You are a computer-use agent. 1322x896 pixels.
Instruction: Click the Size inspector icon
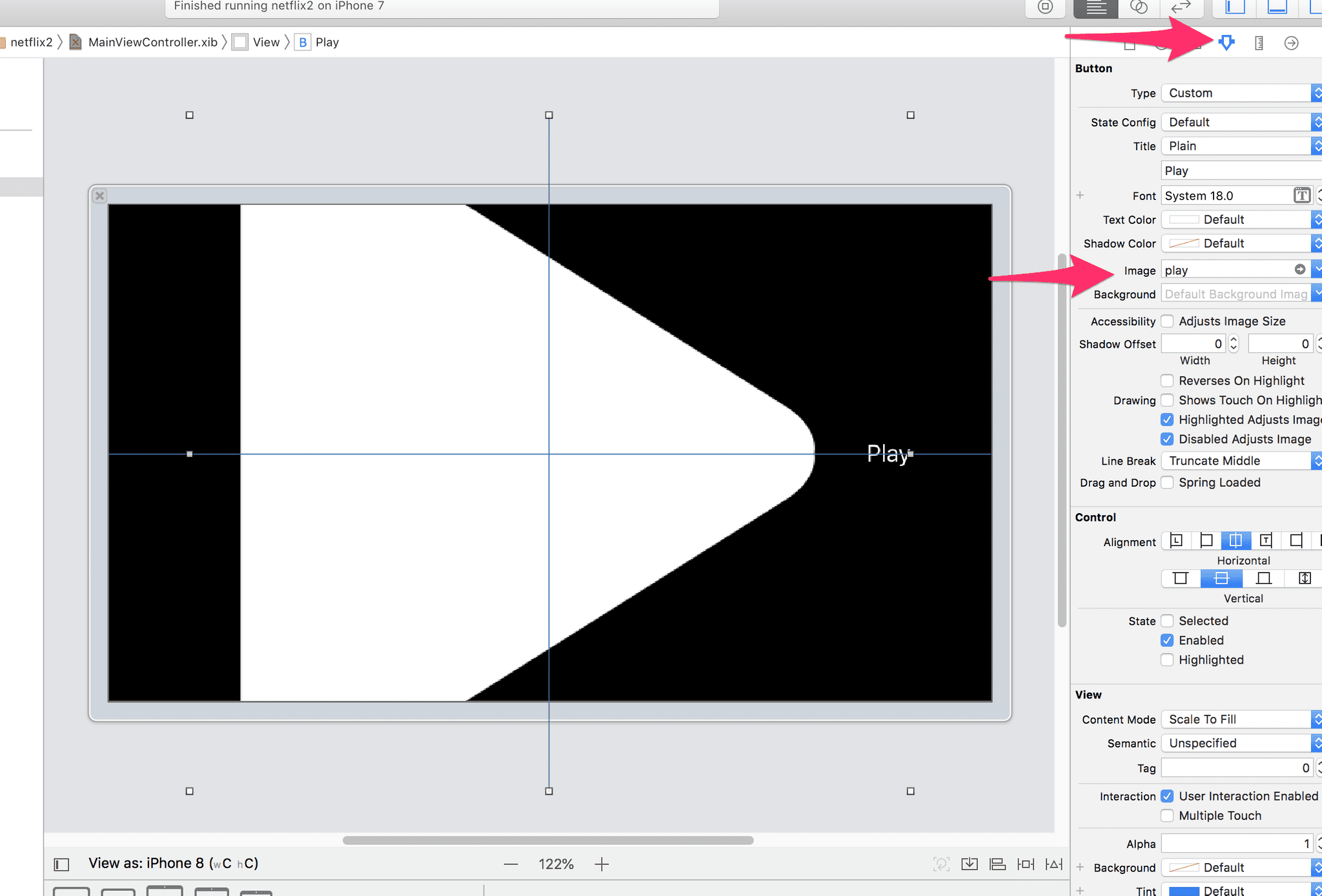click(x=1259, y=42)
